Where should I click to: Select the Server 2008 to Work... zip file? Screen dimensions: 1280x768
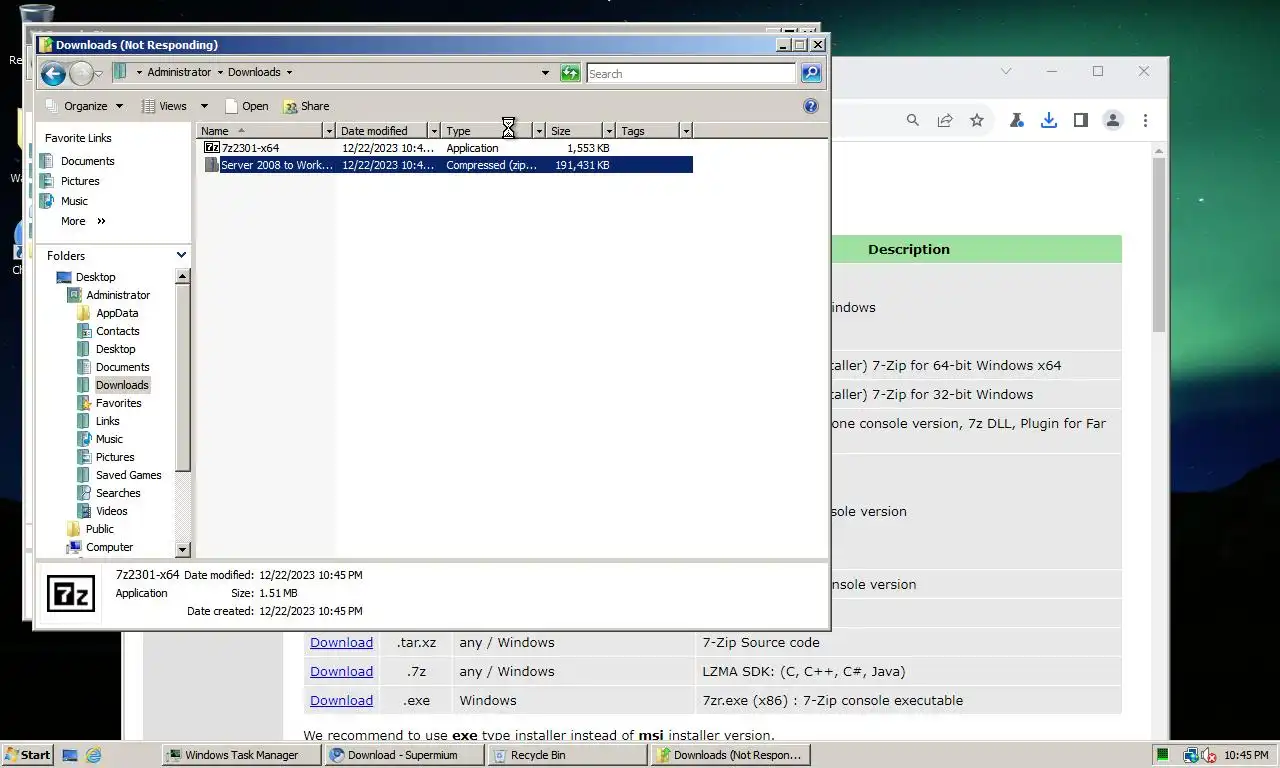point(447,165)
